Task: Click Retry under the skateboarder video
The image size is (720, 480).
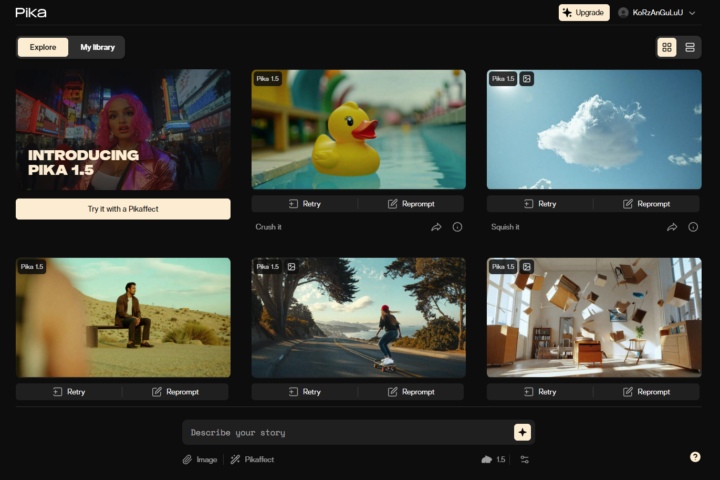Action: pyautogui.click(x=305, y=392)
